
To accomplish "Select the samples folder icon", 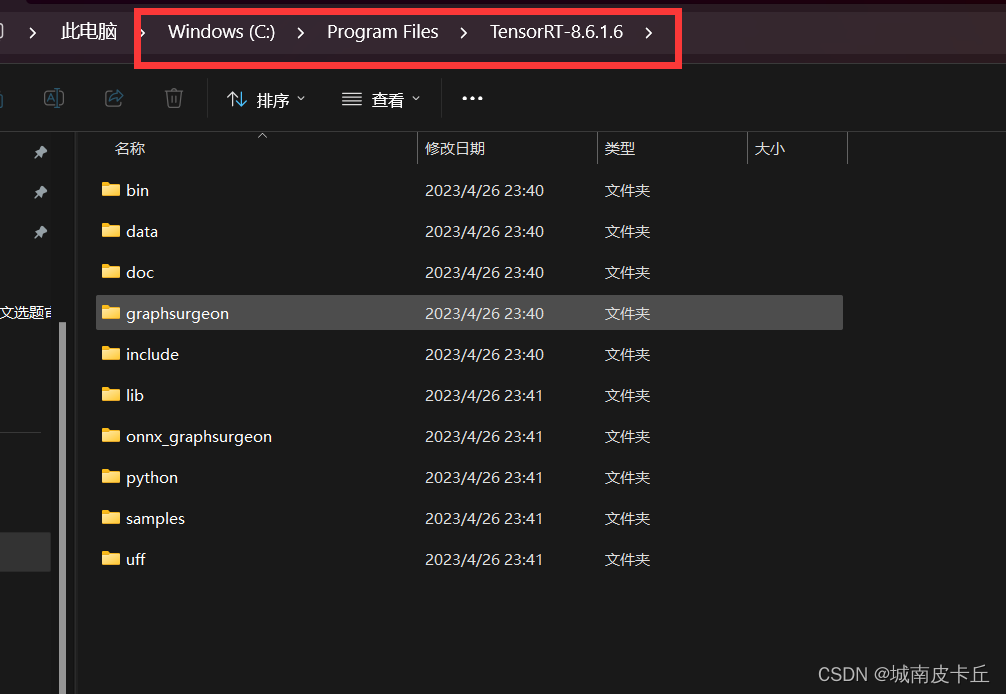I will (111, 518).
